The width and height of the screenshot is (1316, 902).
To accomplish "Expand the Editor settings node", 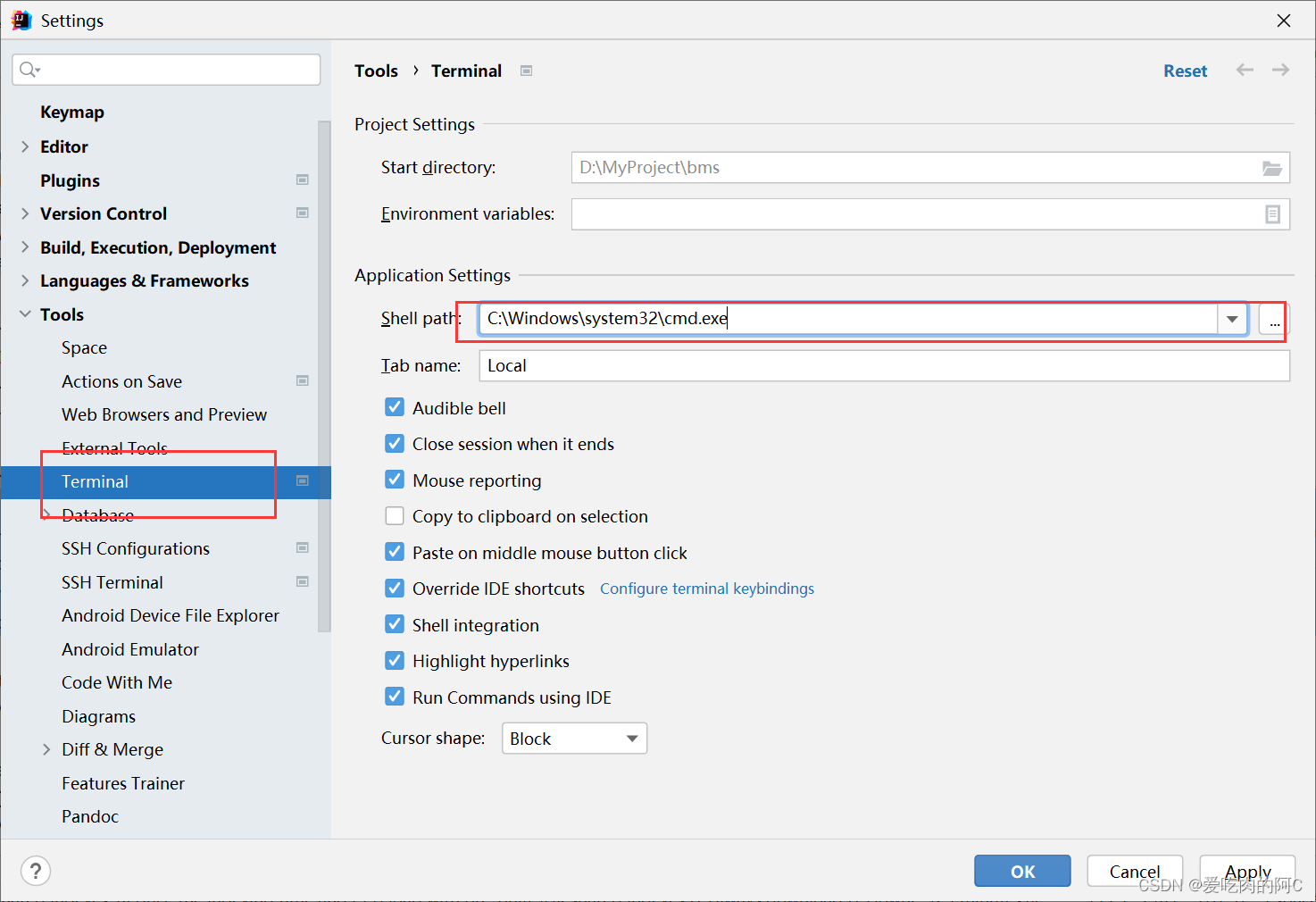I will [25, 146].
